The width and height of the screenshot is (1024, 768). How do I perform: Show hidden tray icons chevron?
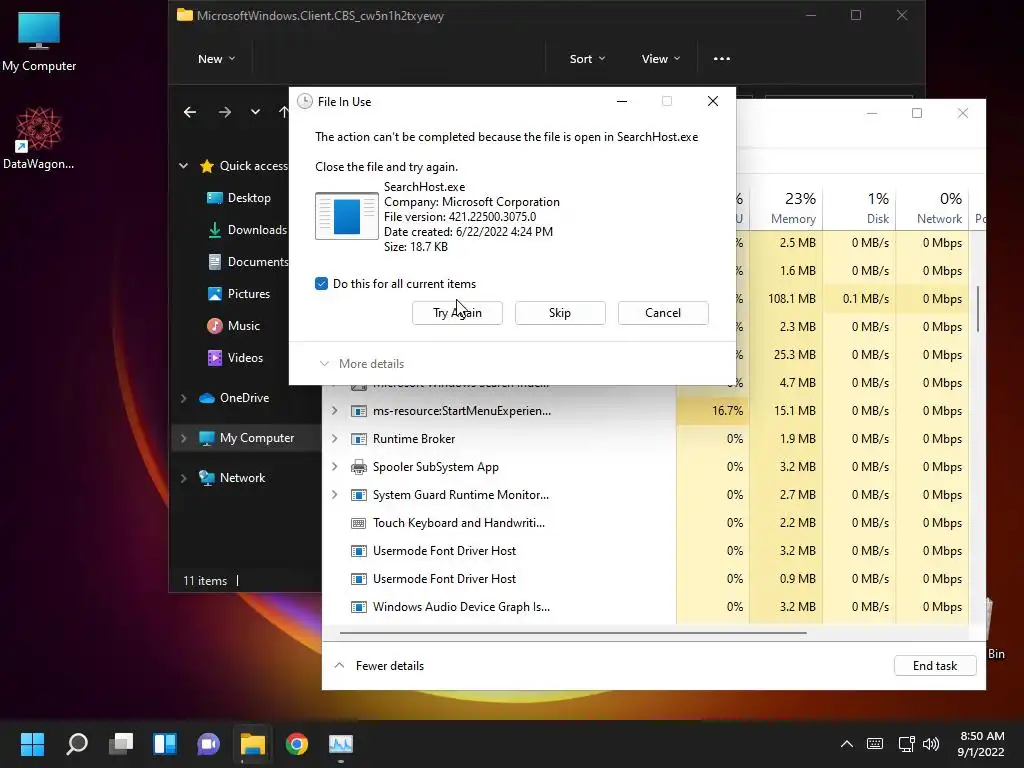click(846, 744)
